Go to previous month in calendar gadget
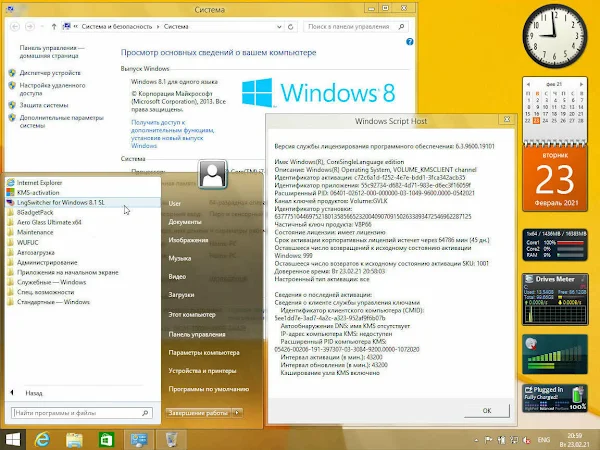600x450 pixels. coord(528,84)
